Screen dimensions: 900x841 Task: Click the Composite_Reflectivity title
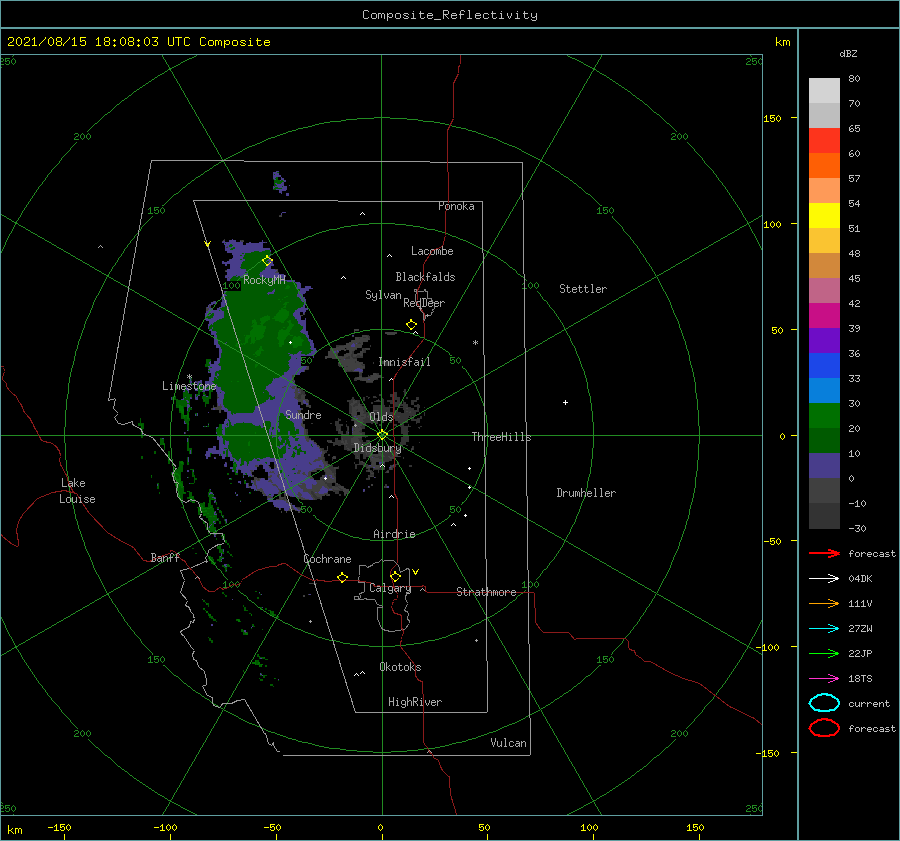pyautogui.click(x=450, y=15)
